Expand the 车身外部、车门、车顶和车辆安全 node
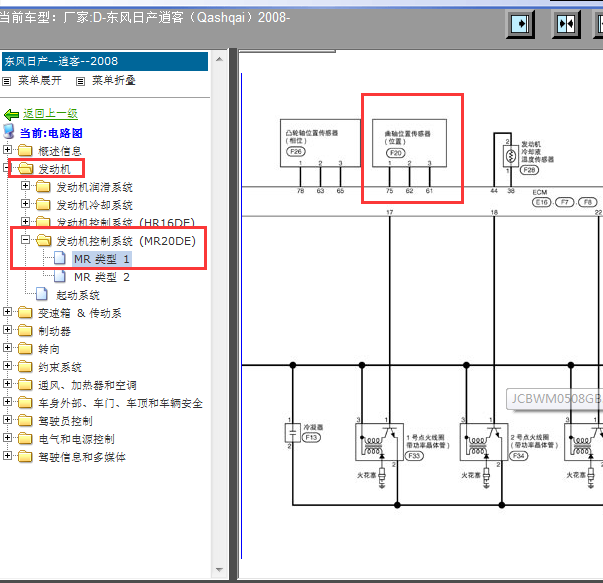The image size is (603, 583). pos(7,401)
